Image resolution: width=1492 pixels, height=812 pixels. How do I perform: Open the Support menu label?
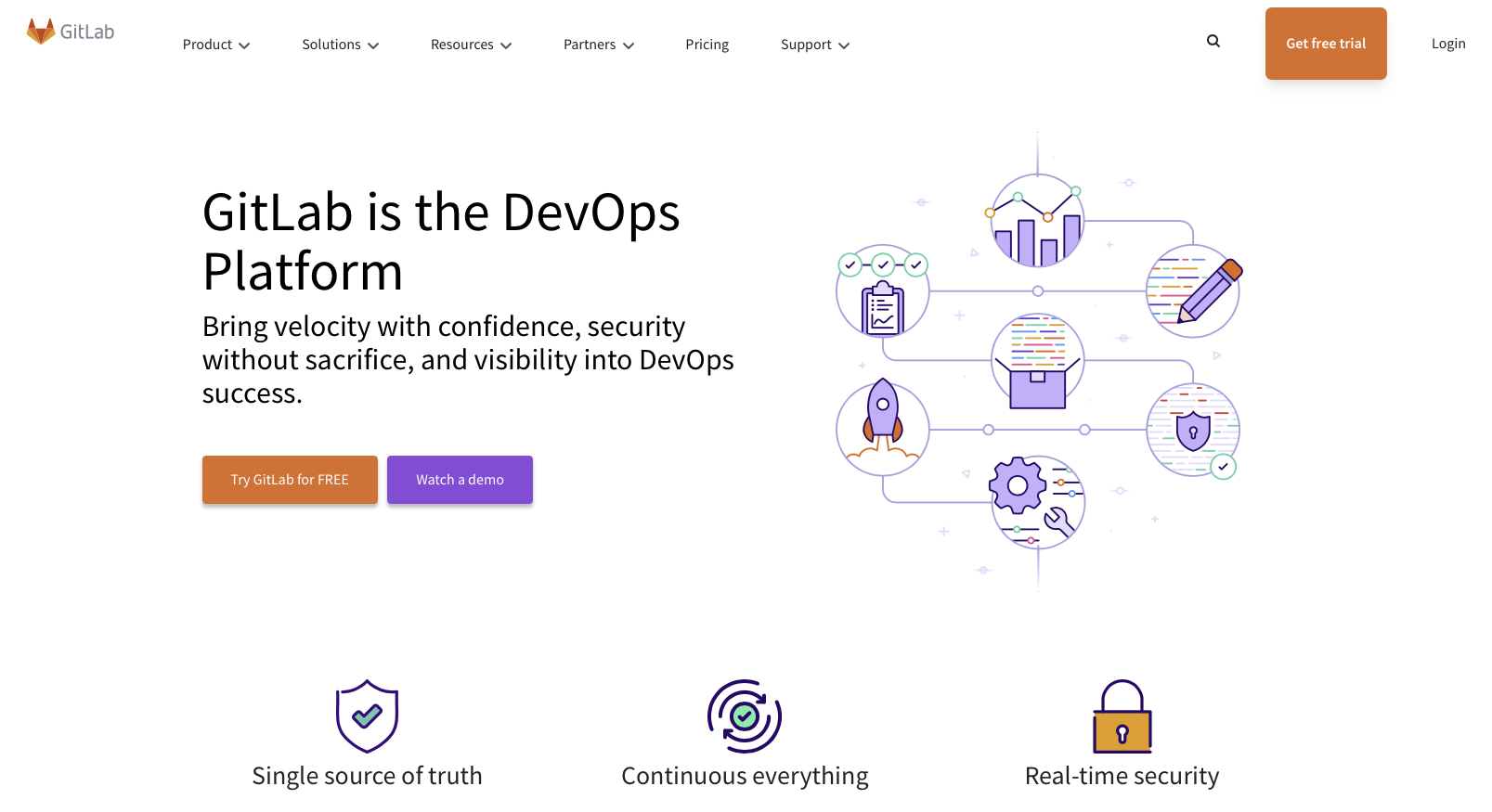coord(806,45)
